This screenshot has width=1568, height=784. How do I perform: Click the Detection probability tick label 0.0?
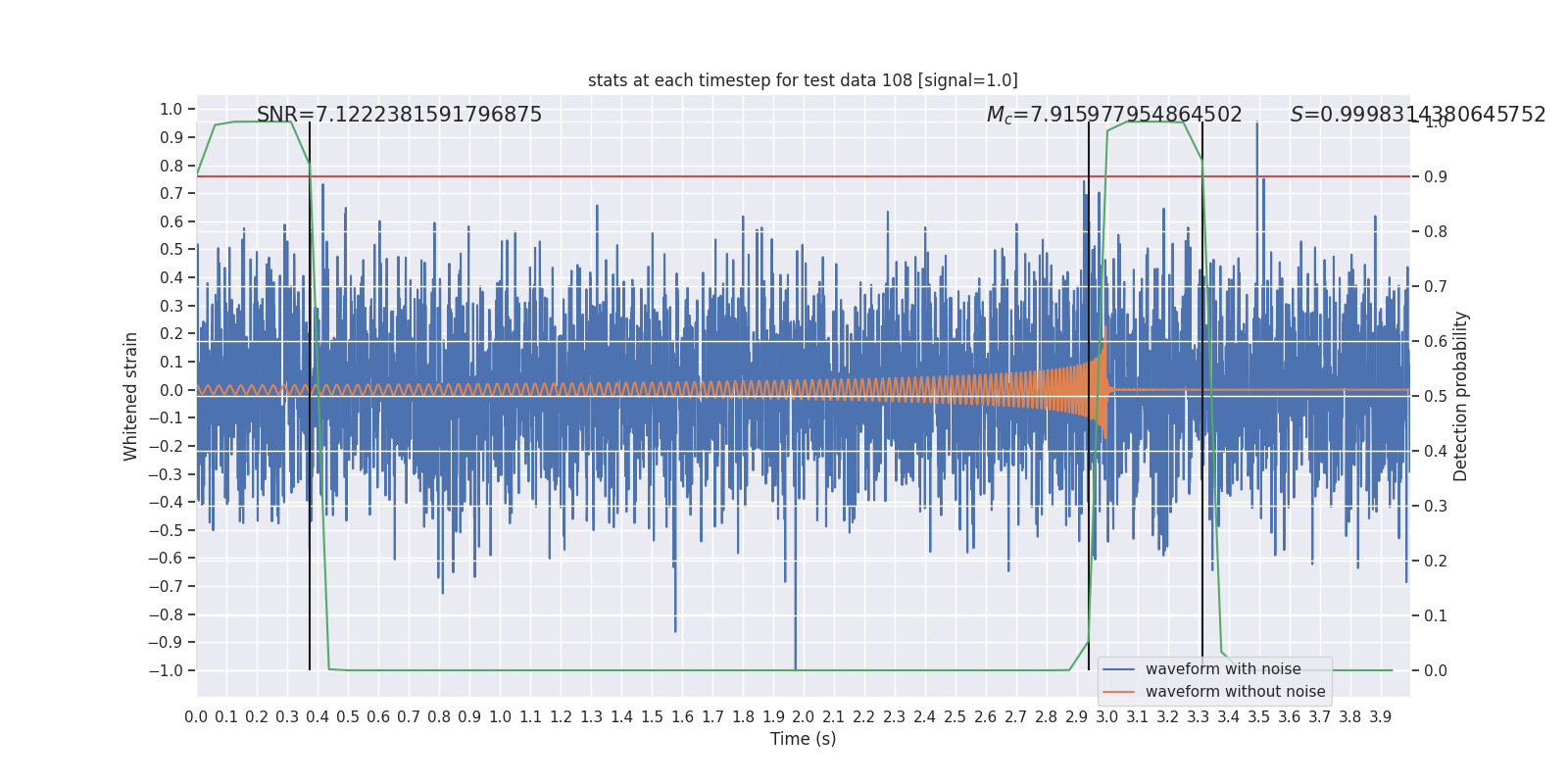tap(1436, 671)
